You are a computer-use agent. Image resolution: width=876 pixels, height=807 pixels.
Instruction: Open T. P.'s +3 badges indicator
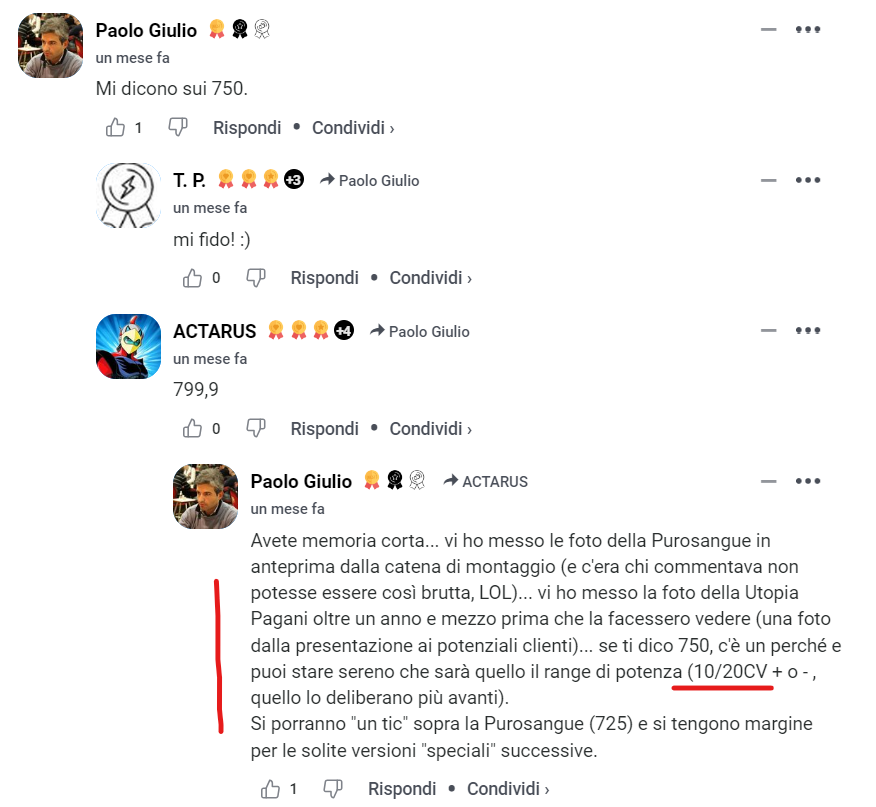tap(294, 179)
